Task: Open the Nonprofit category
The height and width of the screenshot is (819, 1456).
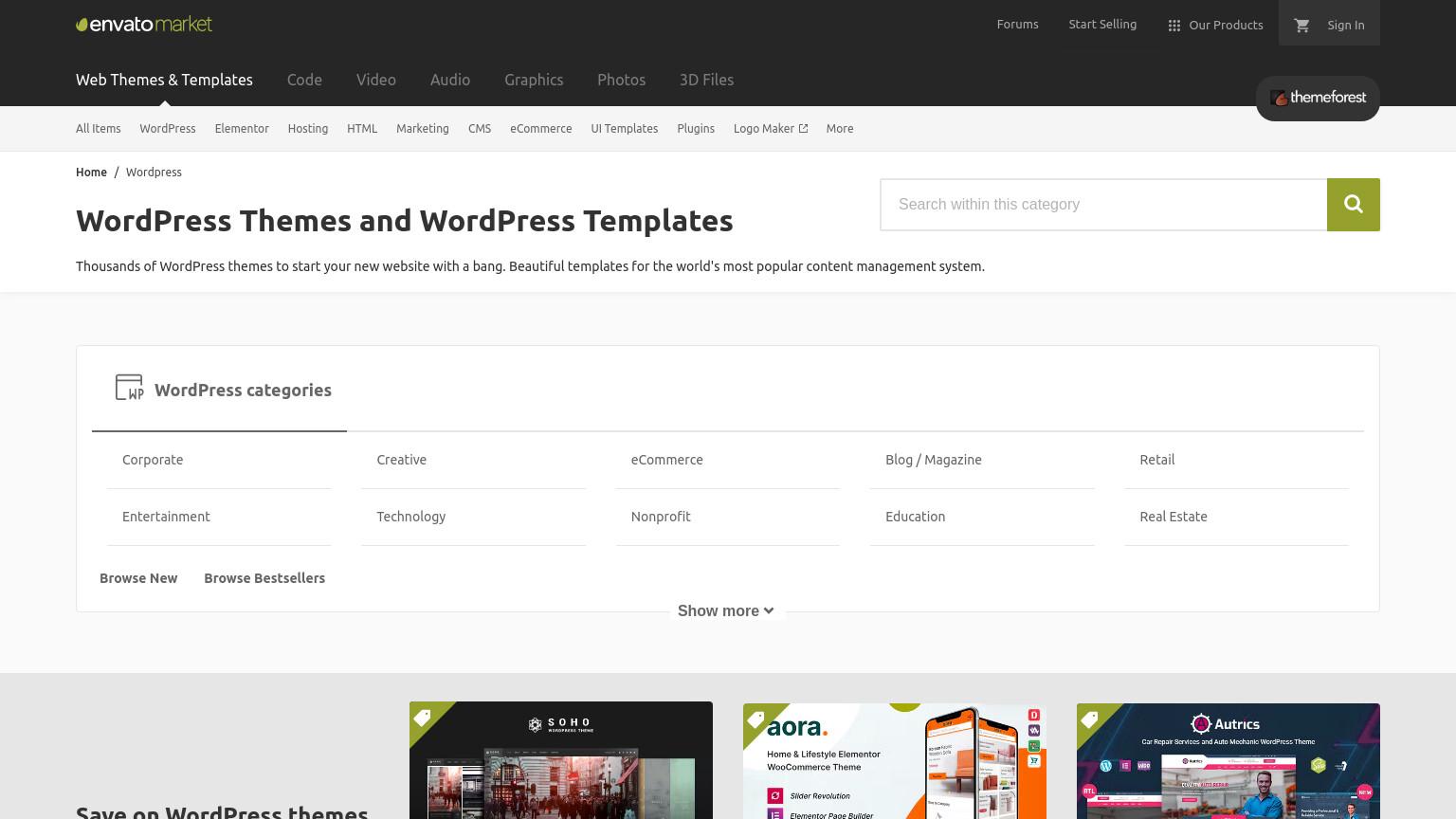Action: [661, 517]
